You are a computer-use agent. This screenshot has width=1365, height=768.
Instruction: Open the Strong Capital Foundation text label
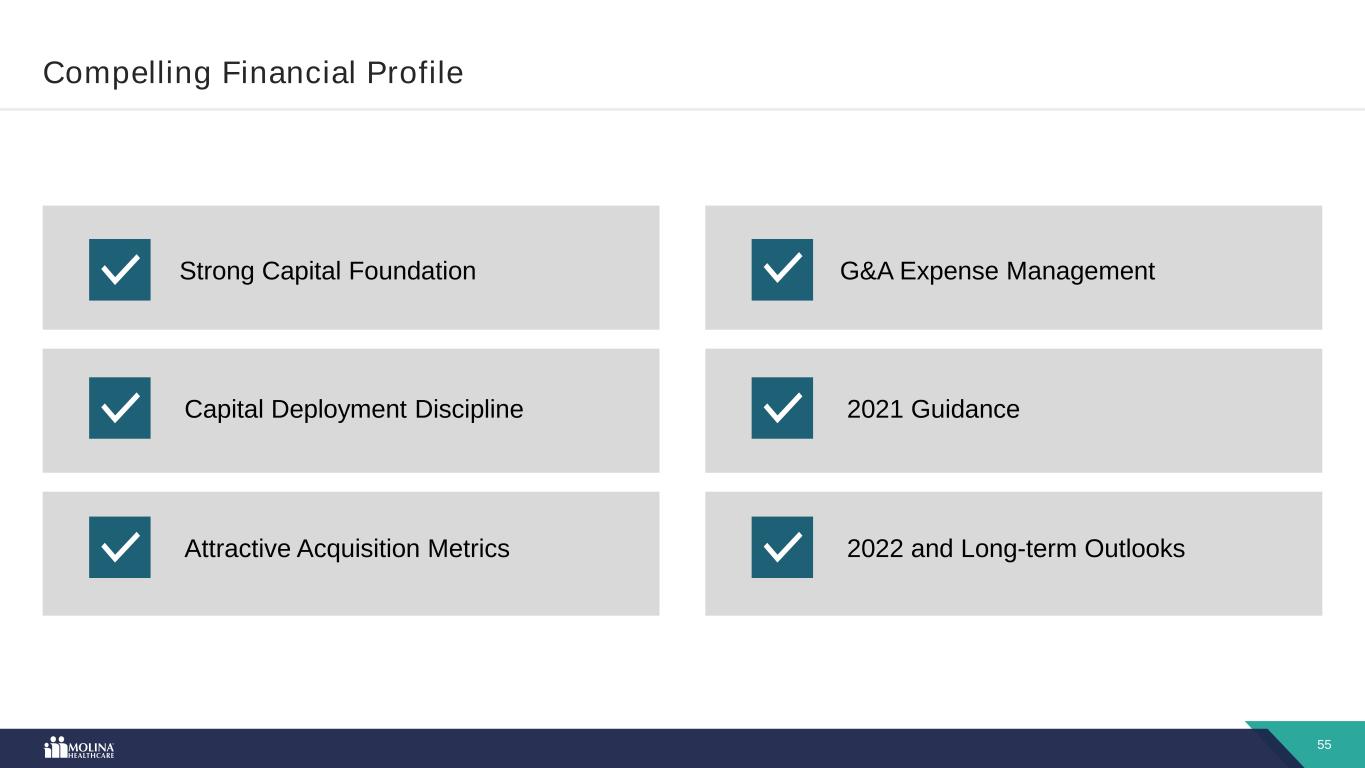327,271
